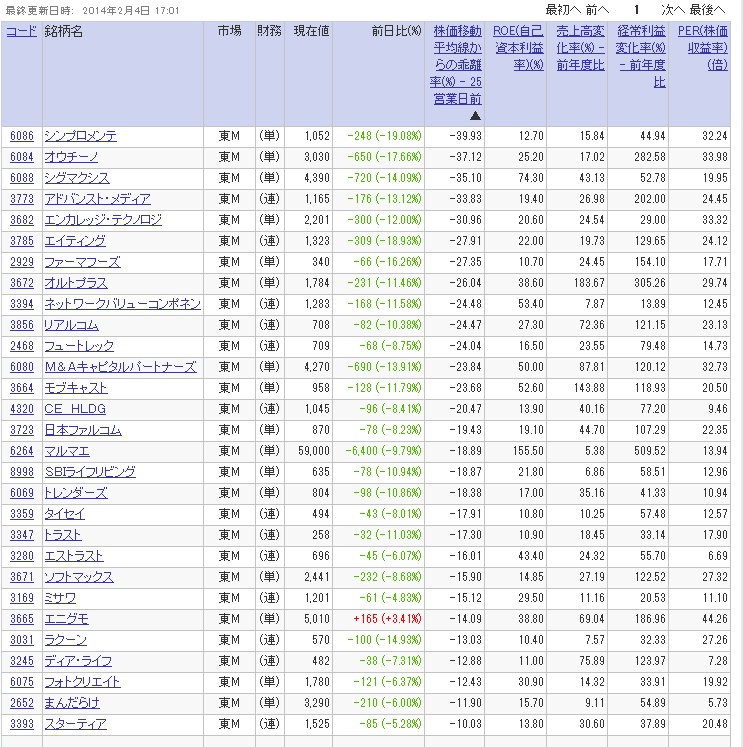Open stock code 2652 link
Viewport: 743px width, 747px height.
pos(22,702)
